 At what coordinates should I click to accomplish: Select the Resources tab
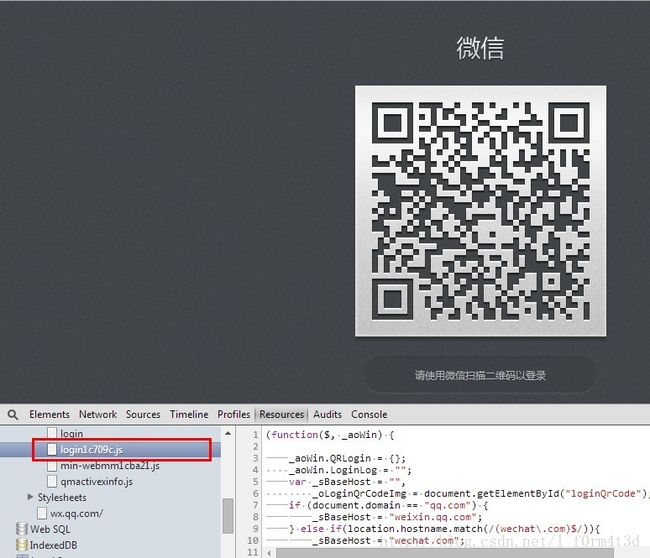(281, 414)
